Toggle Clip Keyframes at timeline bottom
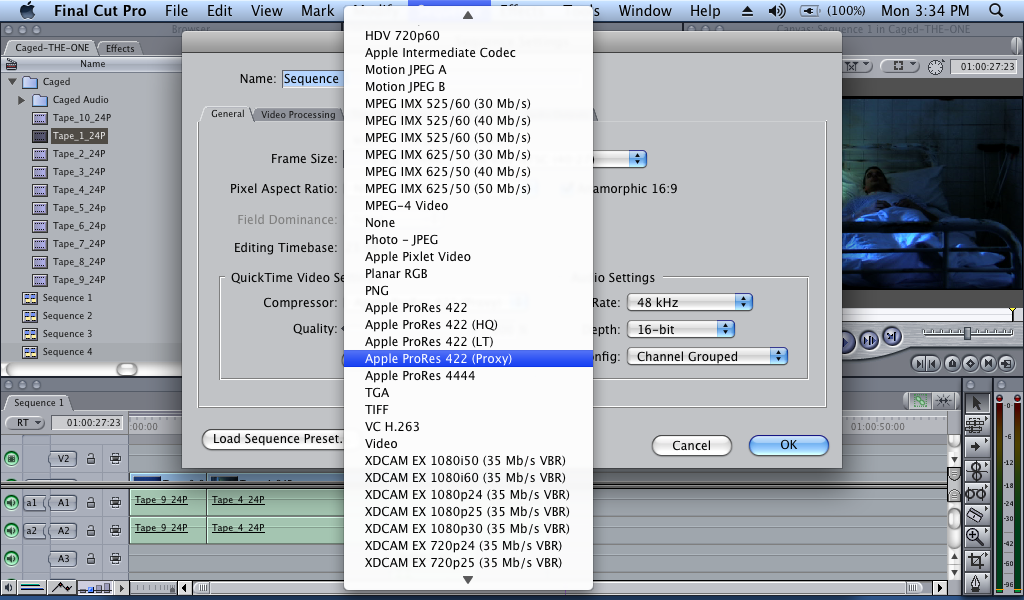The image size is (1024, 600). (x=32, y=588)
